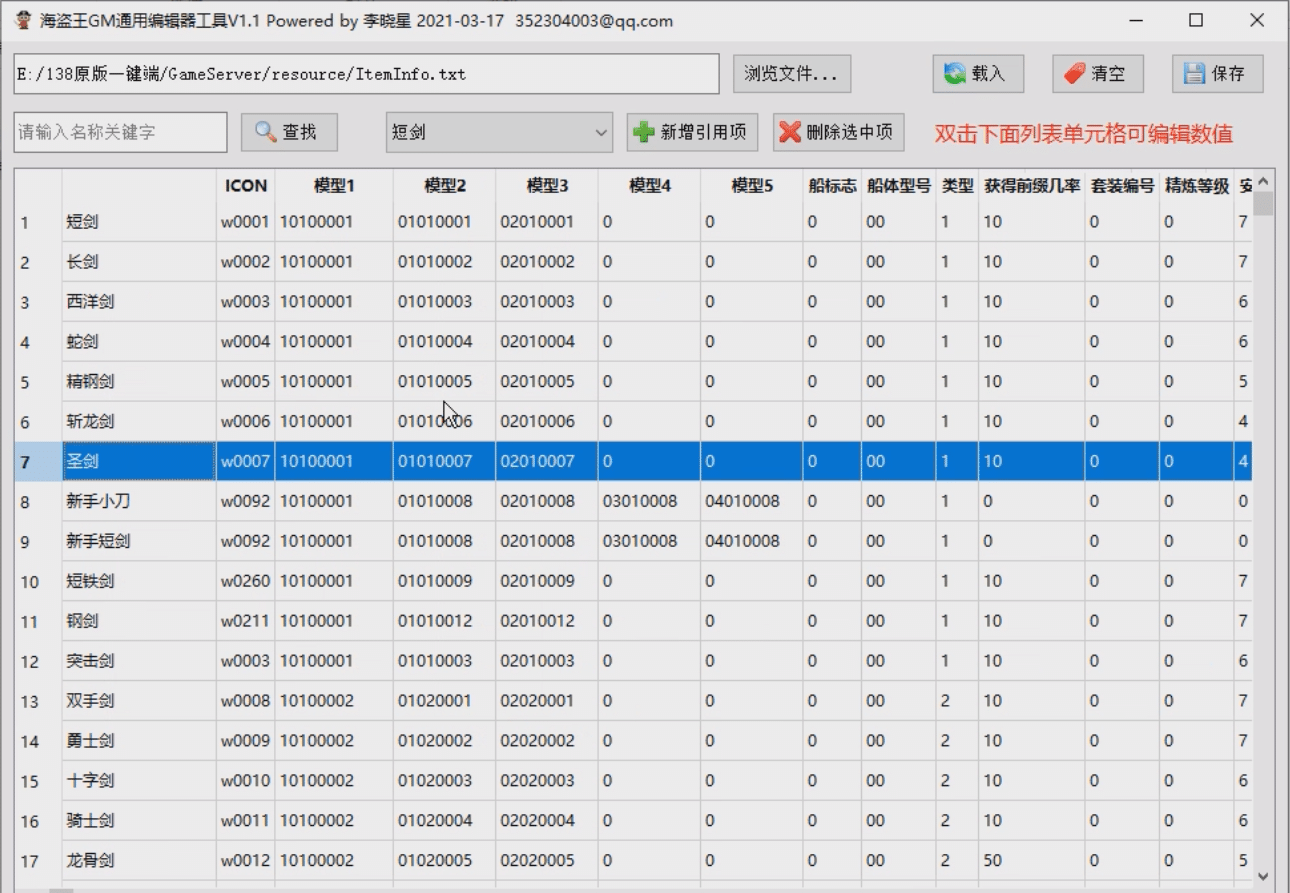Select the 新手小刀 row name cell
This screenshot has width=1290, height=893.
click(139, 501)
